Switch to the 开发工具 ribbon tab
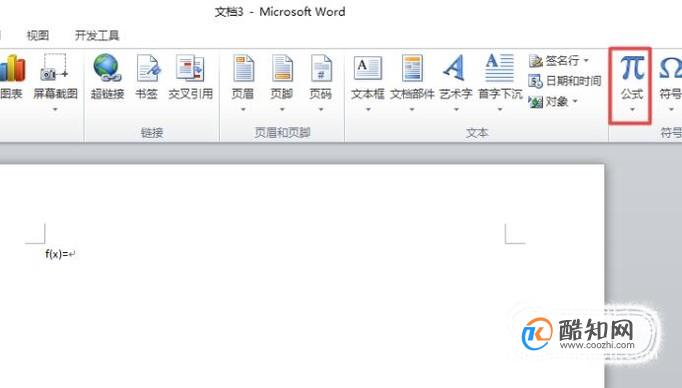The height and width of the screenshot is (388, 682). point(97,35)
